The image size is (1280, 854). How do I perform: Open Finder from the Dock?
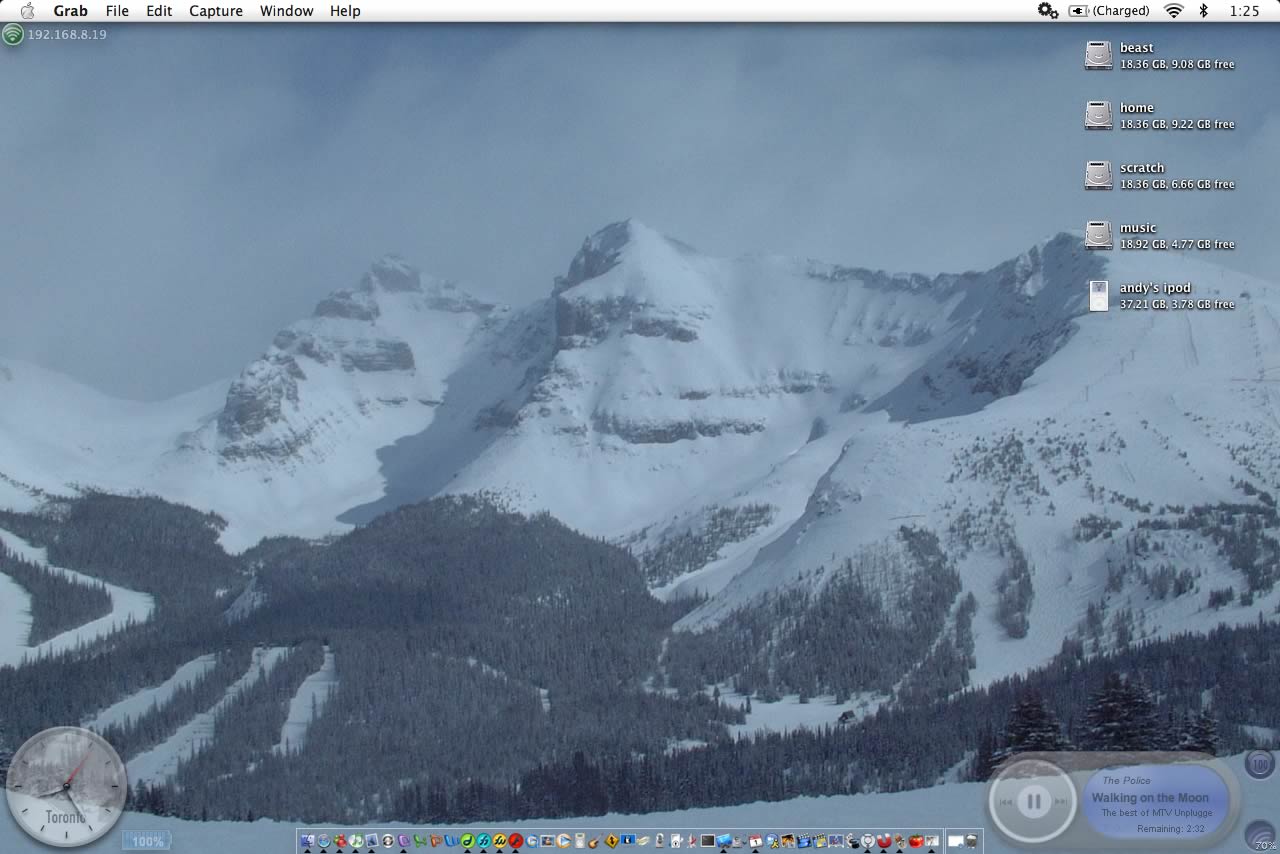[x=307, y=841]
